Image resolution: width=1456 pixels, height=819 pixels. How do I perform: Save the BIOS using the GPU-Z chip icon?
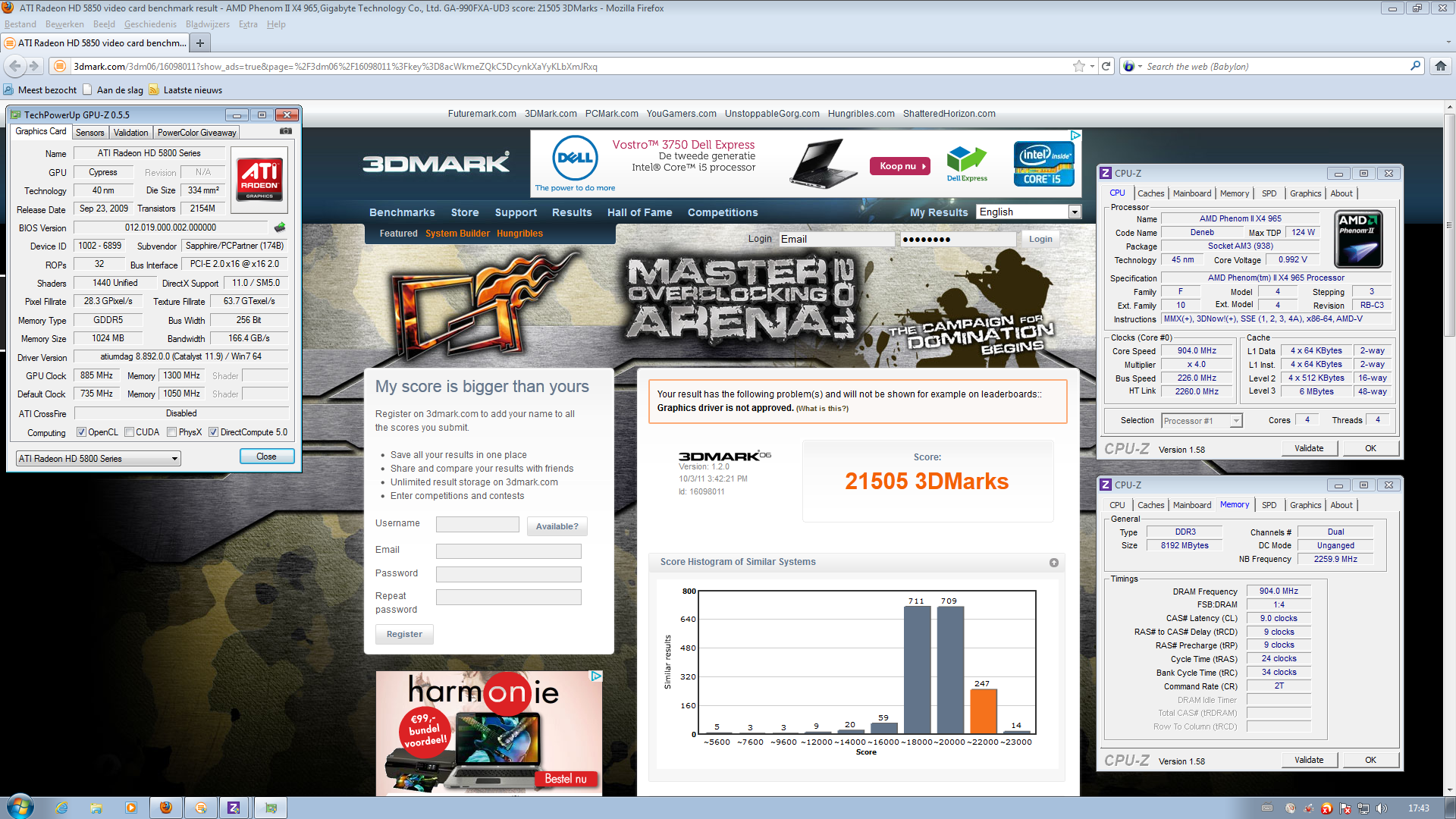[x=280, y=227]
